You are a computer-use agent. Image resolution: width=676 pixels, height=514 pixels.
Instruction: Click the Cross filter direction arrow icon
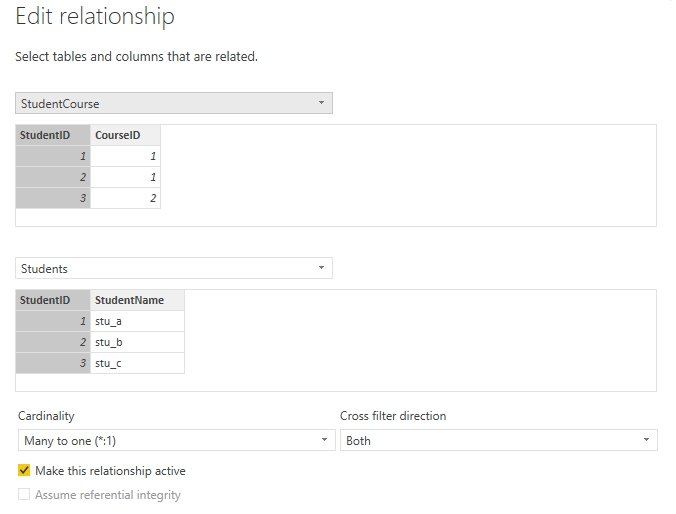(x=646, y=440)
